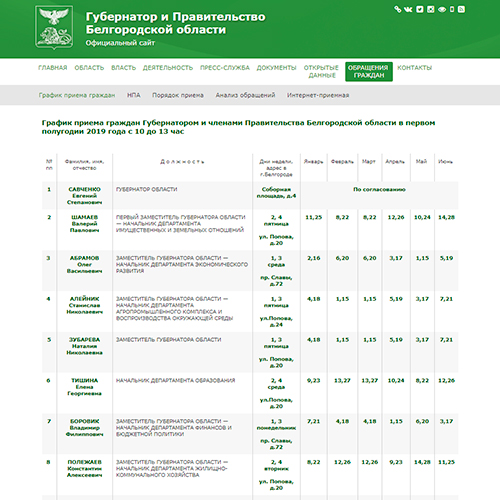Click the name АБРАМОВ Олег Васильевич
Viewport: 500px width, 500px height.
(84, 265)
